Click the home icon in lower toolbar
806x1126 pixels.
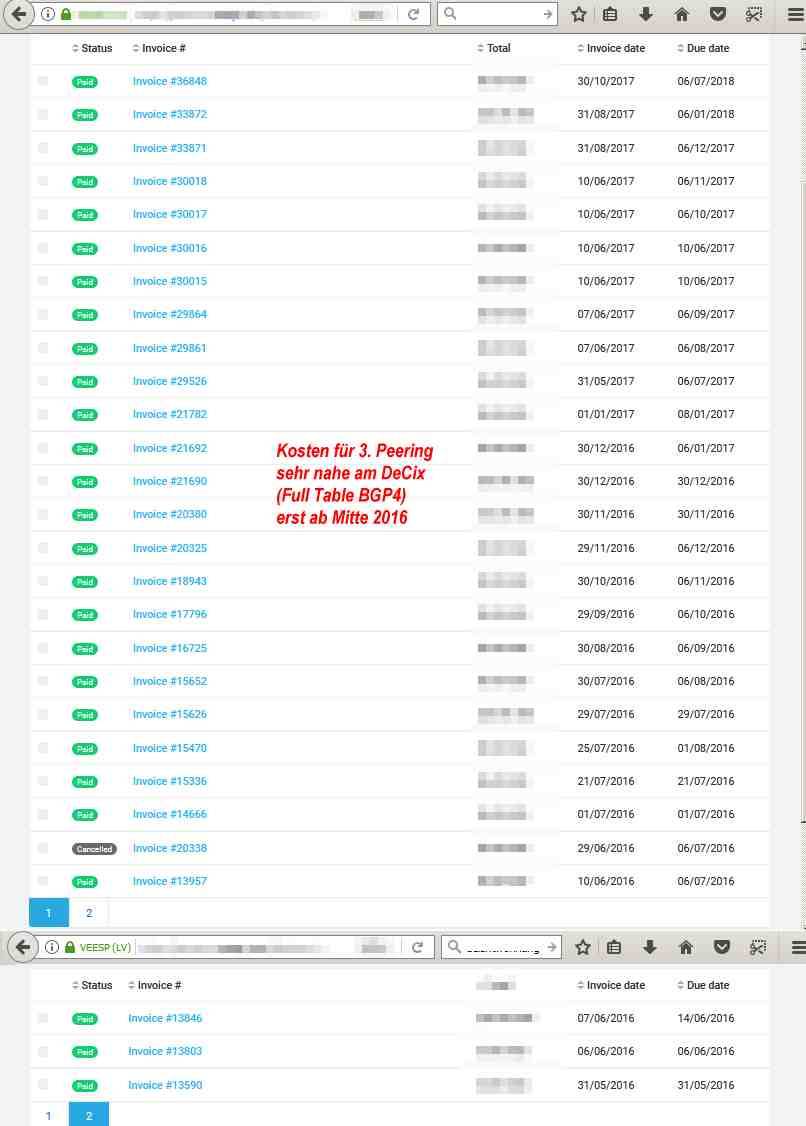[x=685, y=947]
